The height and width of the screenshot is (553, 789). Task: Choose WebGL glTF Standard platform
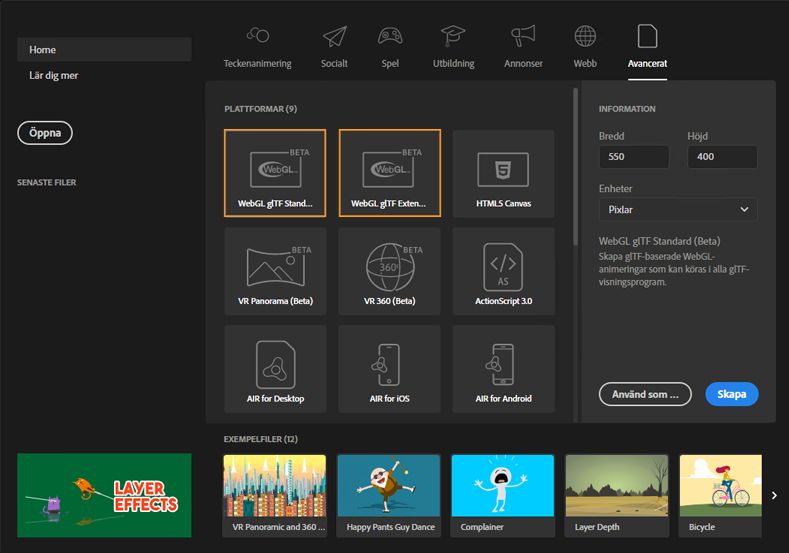(275, 173)
